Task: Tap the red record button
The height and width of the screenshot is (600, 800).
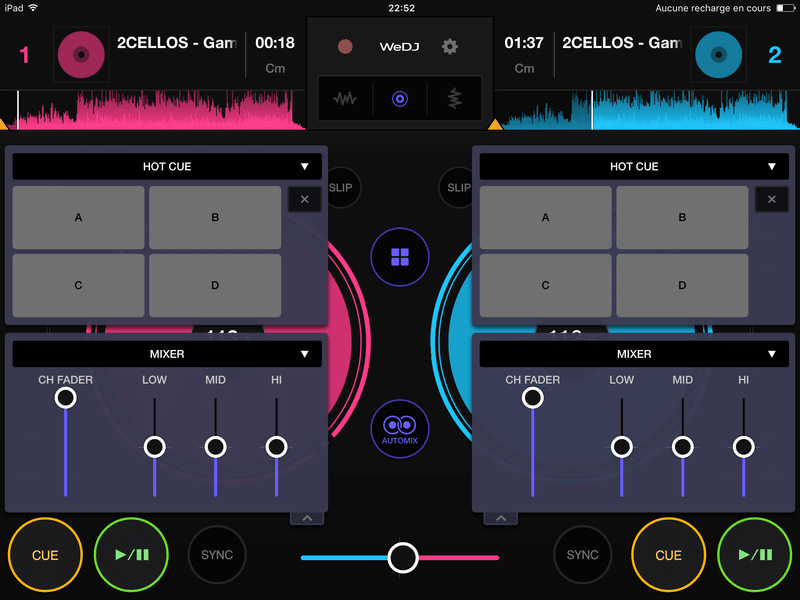Action: (x=345, y=46)
